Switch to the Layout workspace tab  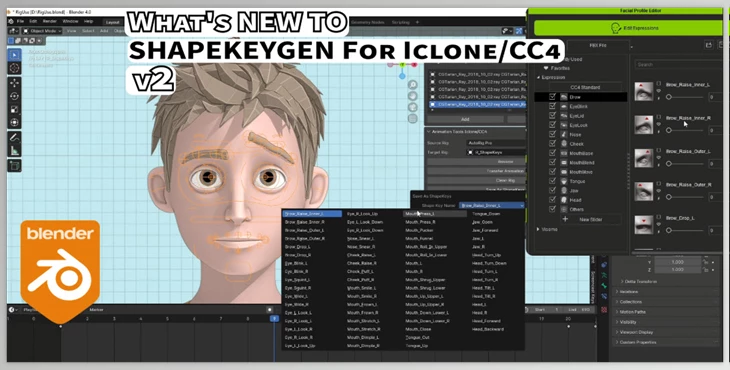(x=113, y=22)
